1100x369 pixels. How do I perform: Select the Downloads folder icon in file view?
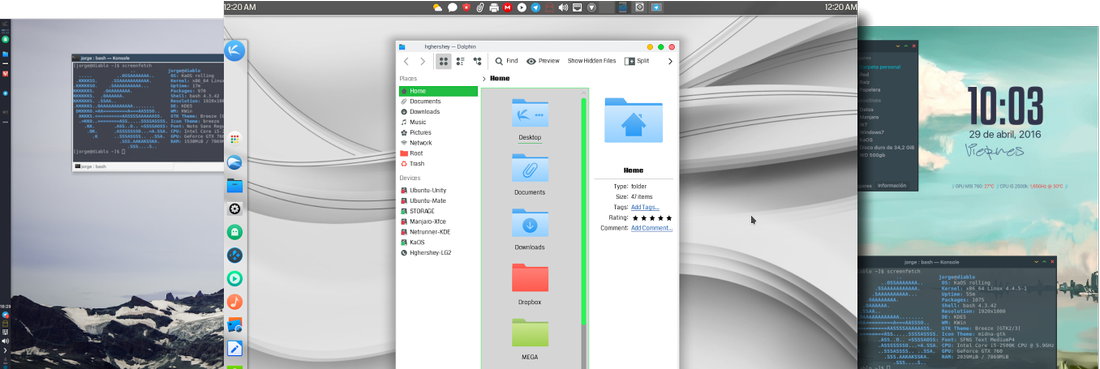pos(530,223)
